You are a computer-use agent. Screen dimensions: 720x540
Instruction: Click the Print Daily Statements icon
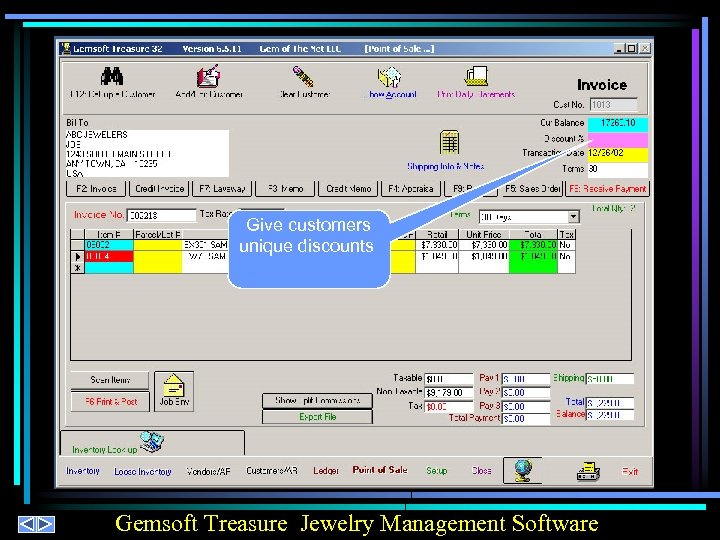pyautogui.click(x=476, y=76)
